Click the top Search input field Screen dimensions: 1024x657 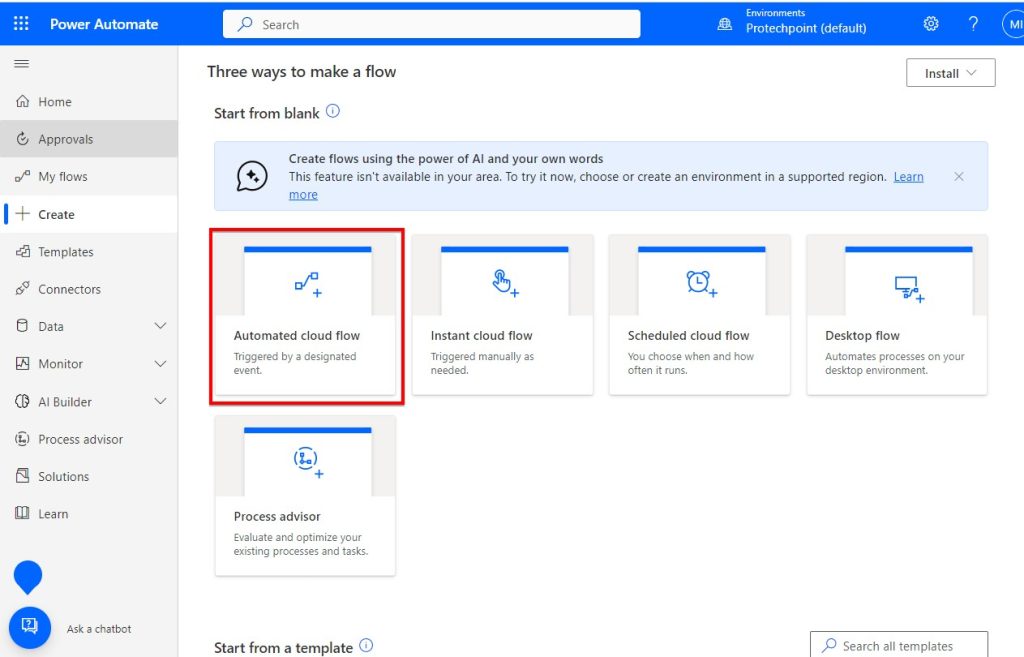pos(432,24)
